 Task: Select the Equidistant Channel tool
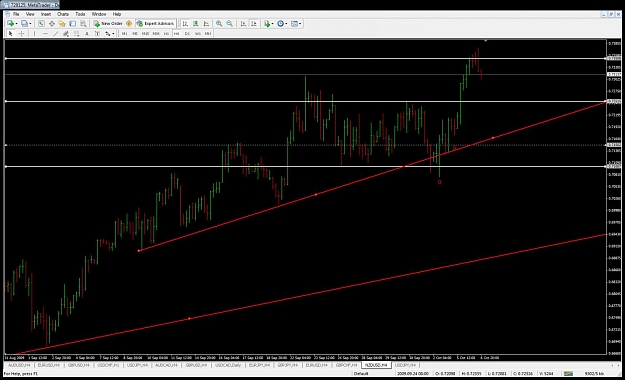(x=66, y=33)
